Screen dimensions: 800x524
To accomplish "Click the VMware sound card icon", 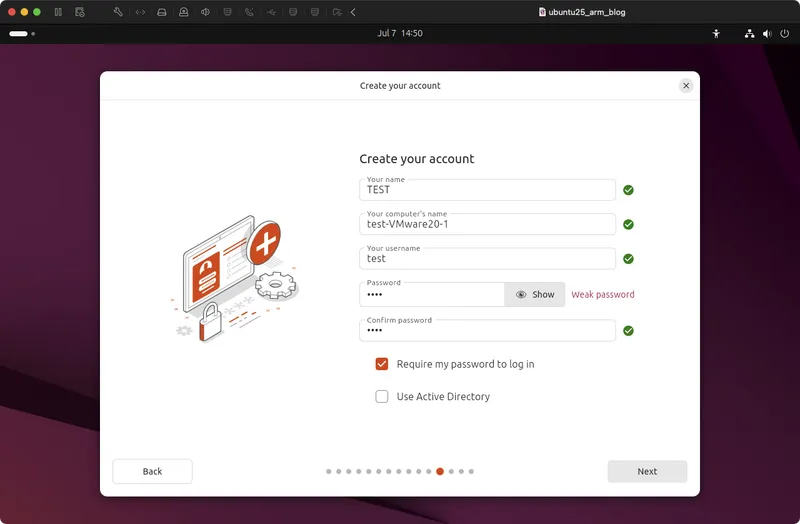I will point(205,12).
